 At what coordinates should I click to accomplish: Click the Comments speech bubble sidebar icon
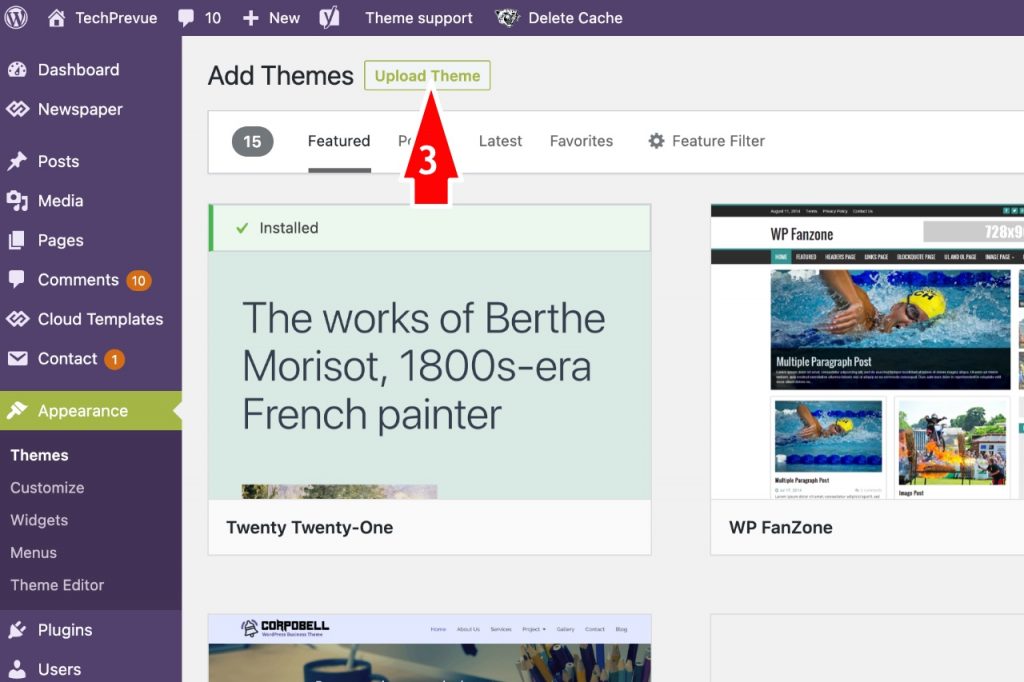click(x=17, y=280)
